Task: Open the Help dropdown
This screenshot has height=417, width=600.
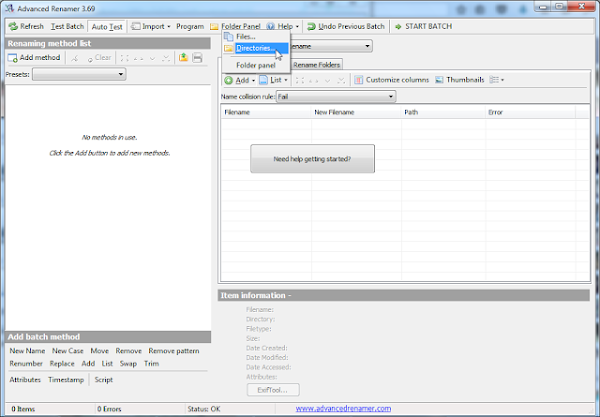Action: [x=282, y=26]
